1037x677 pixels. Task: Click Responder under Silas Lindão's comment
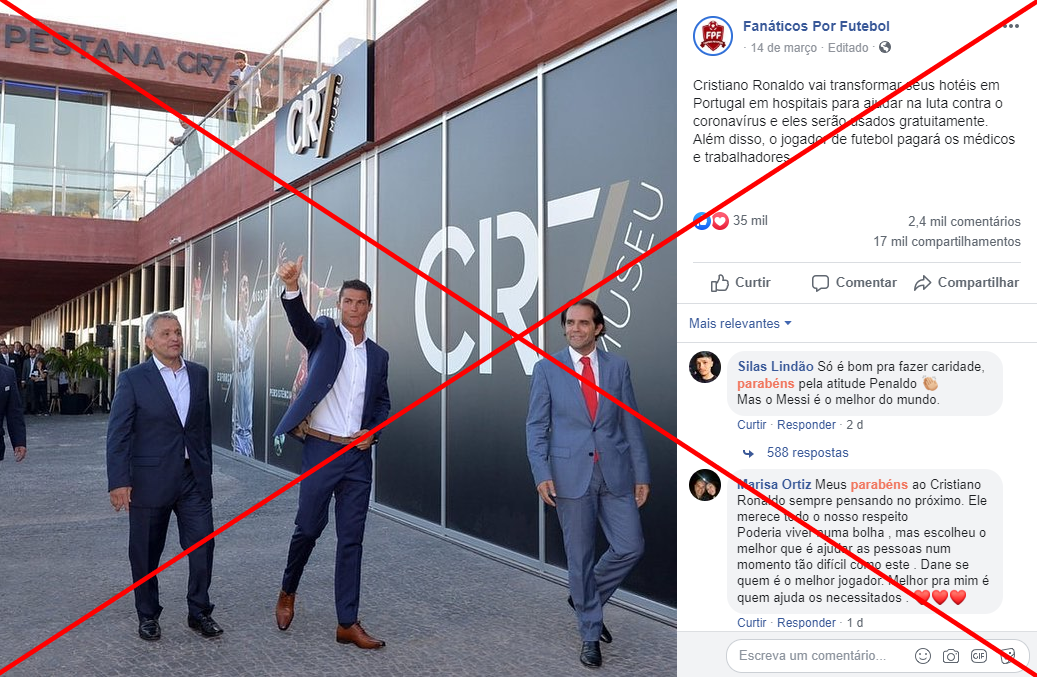pyautogui.click(x=806, y=424)
